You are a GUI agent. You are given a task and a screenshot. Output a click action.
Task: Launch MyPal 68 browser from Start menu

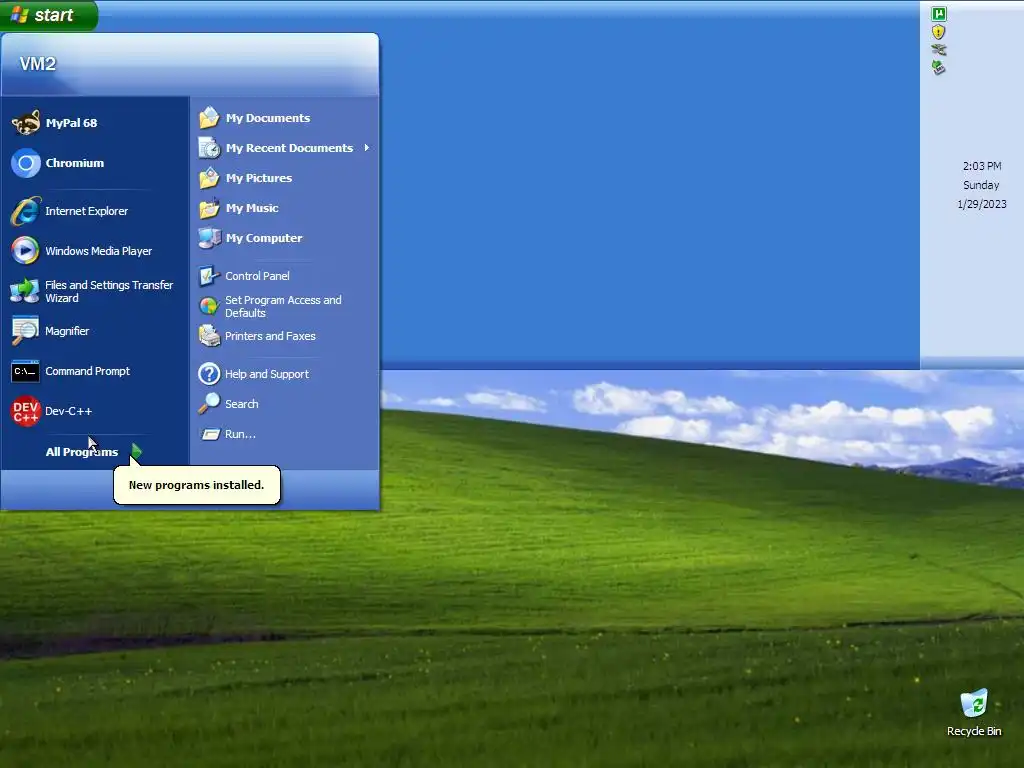[95, 123]
